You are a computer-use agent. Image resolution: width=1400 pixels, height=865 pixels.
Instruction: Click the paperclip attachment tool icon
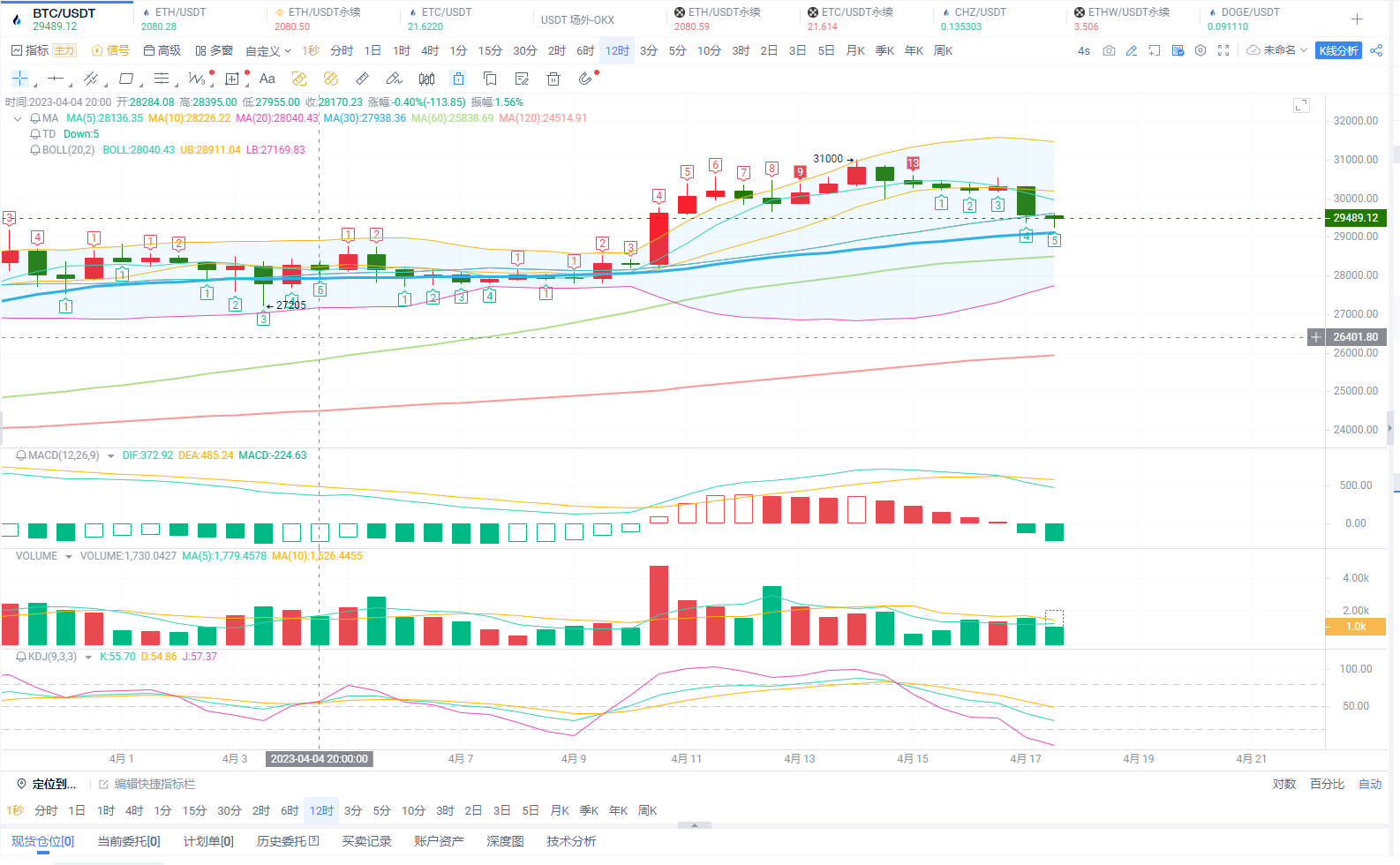[585, 79]
